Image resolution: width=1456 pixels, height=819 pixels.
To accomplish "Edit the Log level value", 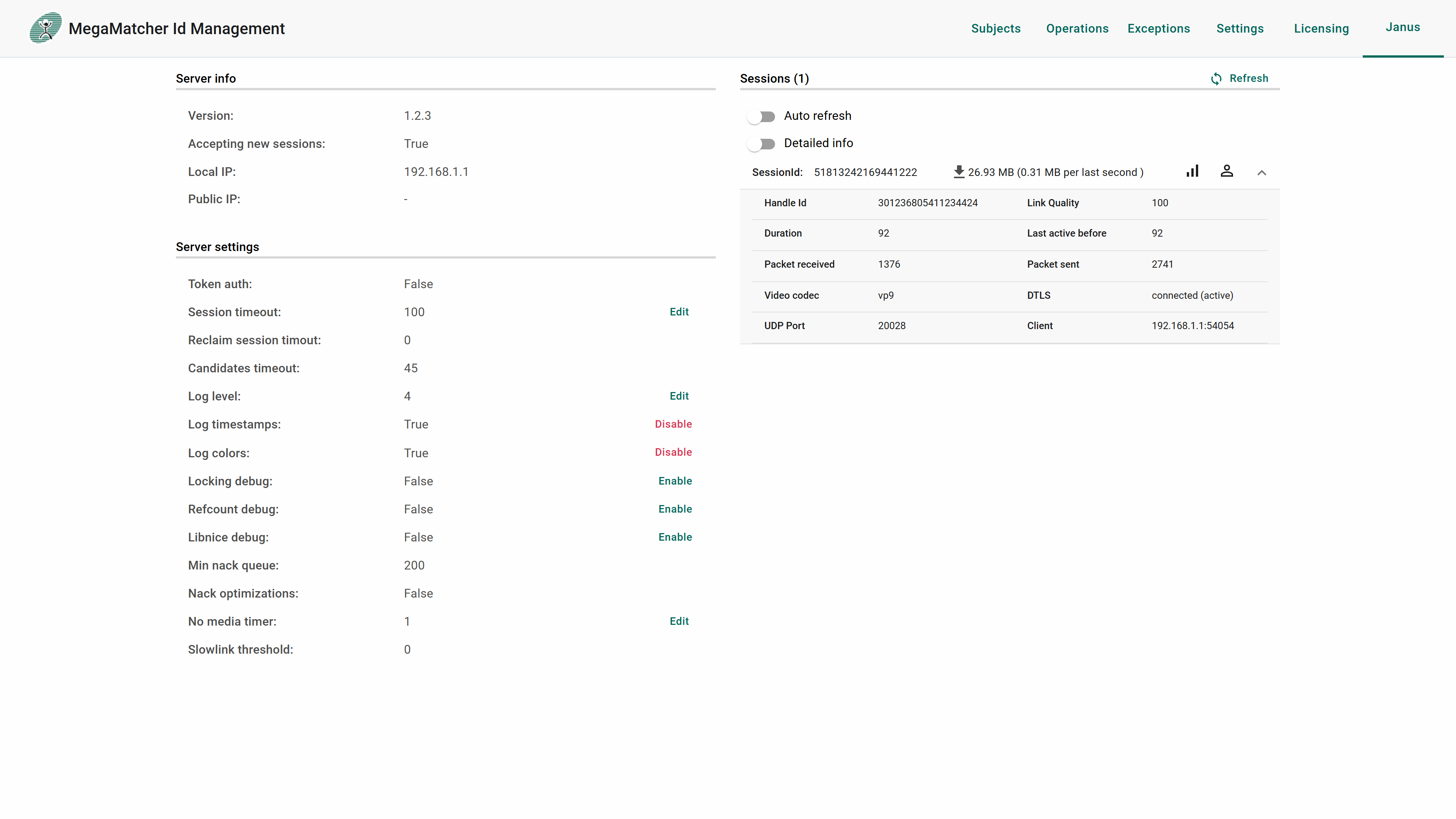I will [679, 395].
